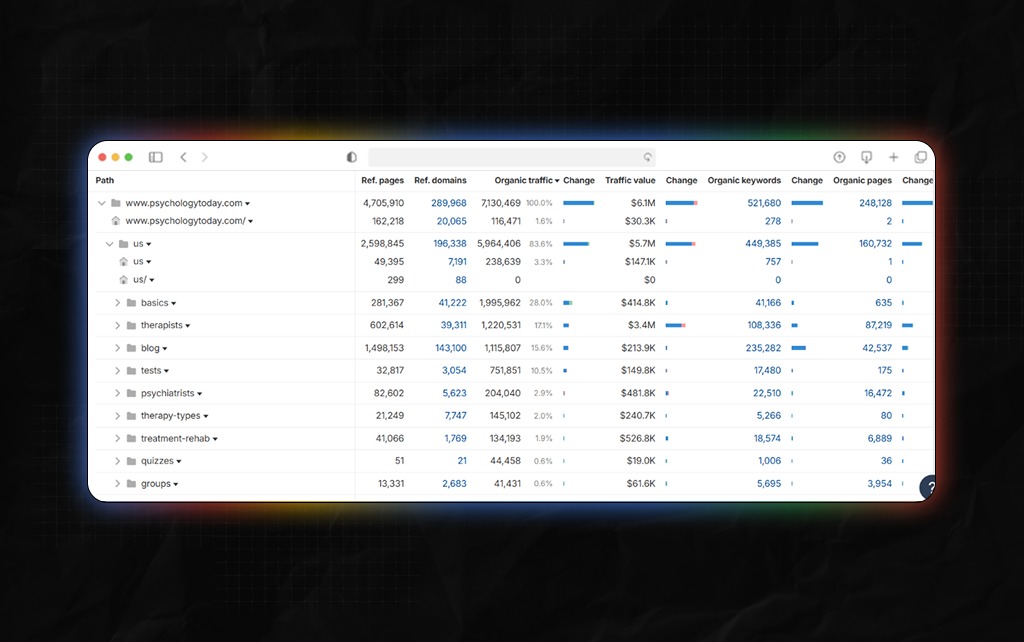Open the help question mark bubble
The height and width of the screenshot is (642, 1024).
pos(928,487)
